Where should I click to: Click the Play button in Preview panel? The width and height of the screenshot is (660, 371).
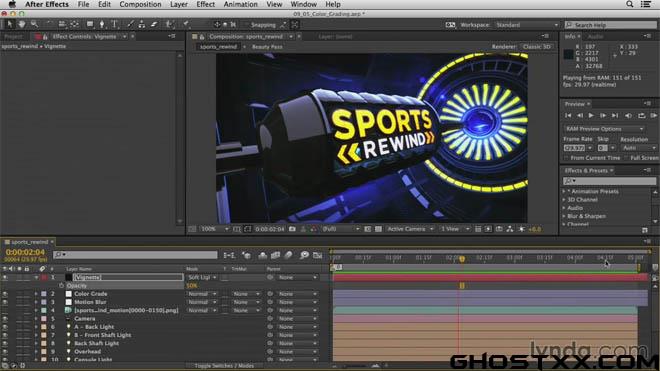click(591, 115)
